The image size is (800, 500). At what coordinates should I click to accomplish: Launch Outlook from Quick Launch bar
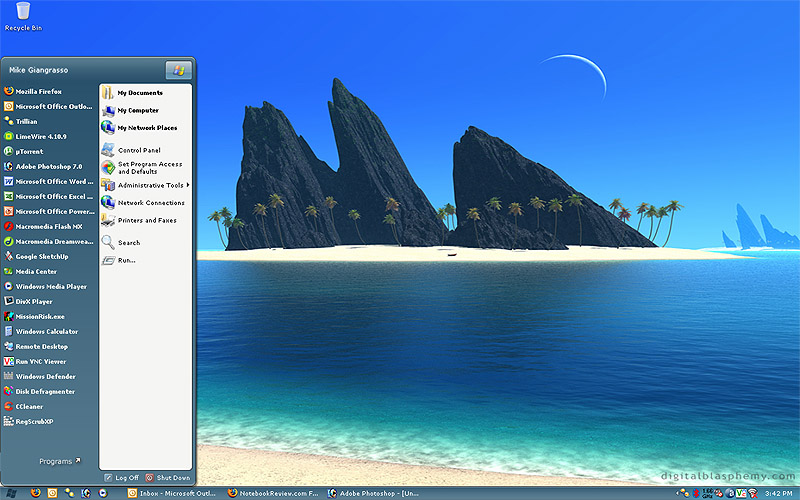tap(53, 493)
